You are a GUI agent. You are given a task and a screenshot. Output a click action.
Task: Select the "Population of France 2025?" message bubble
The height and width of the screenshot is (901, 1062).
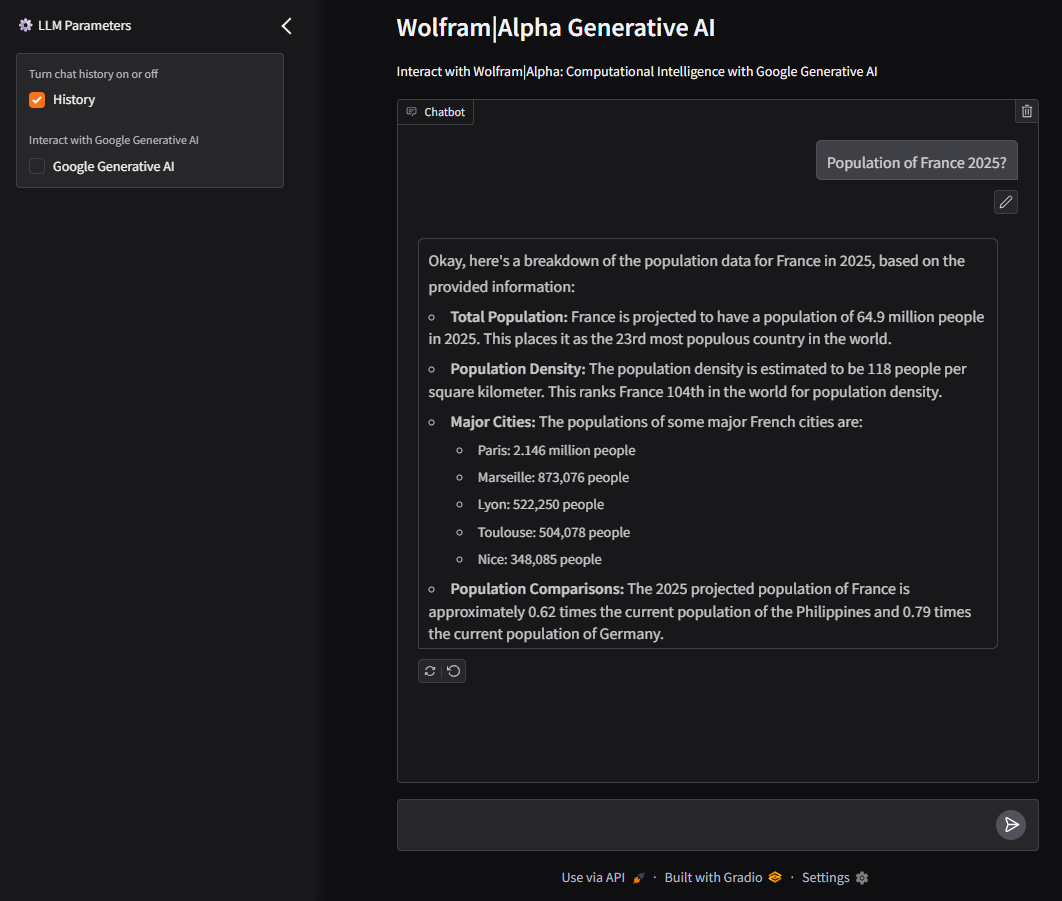point(916,163)
